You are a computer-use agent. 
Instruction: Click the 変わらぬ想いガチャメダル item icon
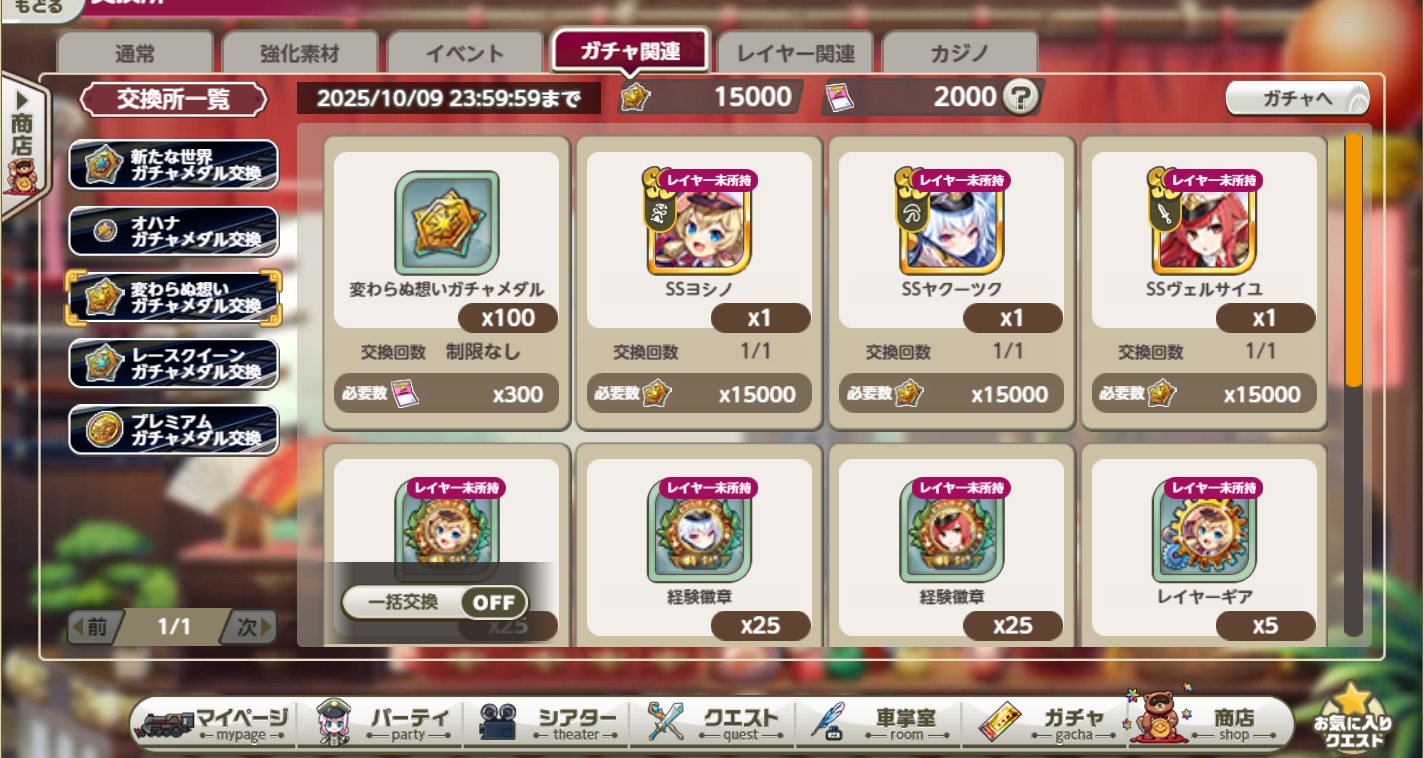[447, 222]
